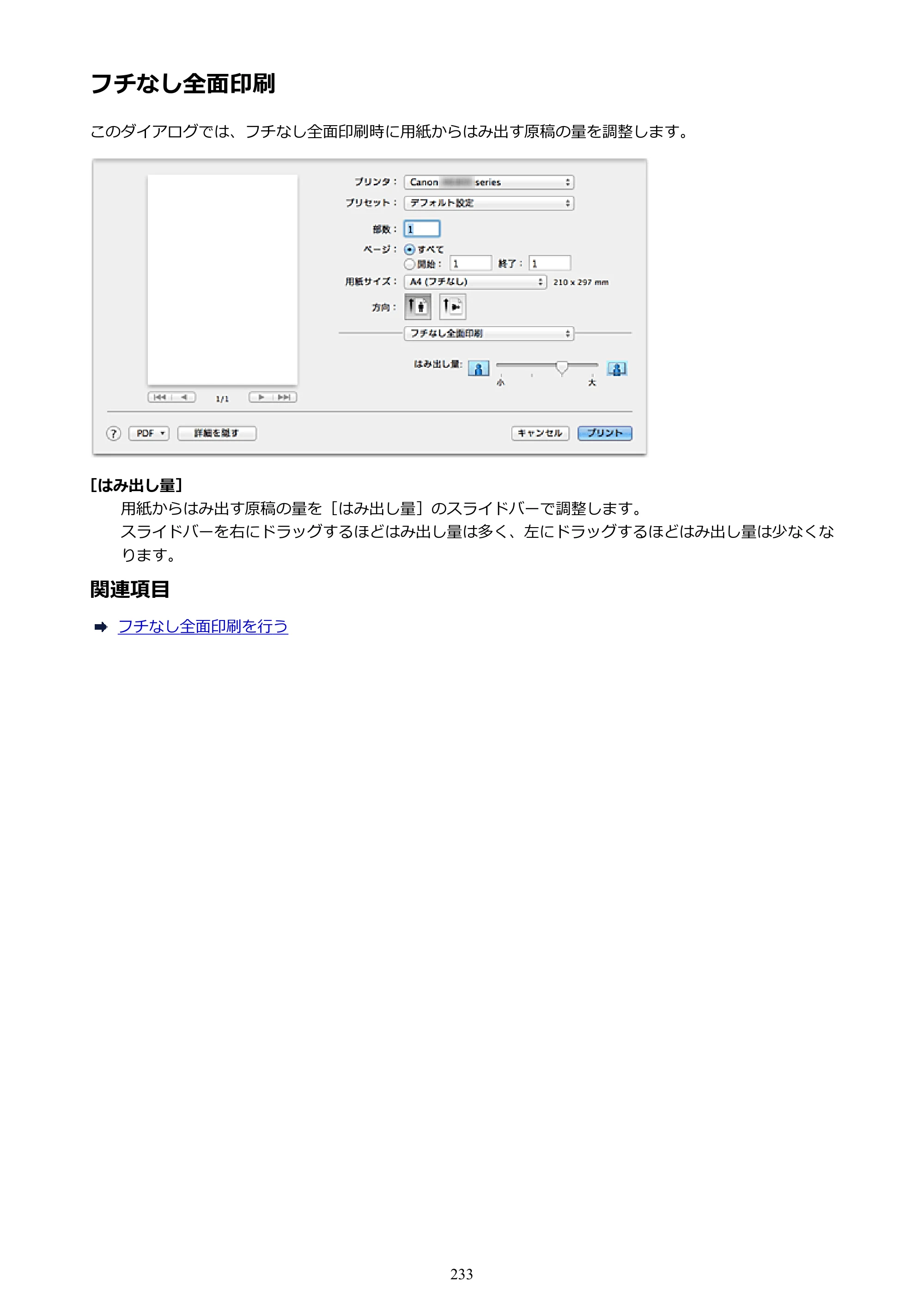Click the プリント button
924x1307 pixels.
(605, 434)
